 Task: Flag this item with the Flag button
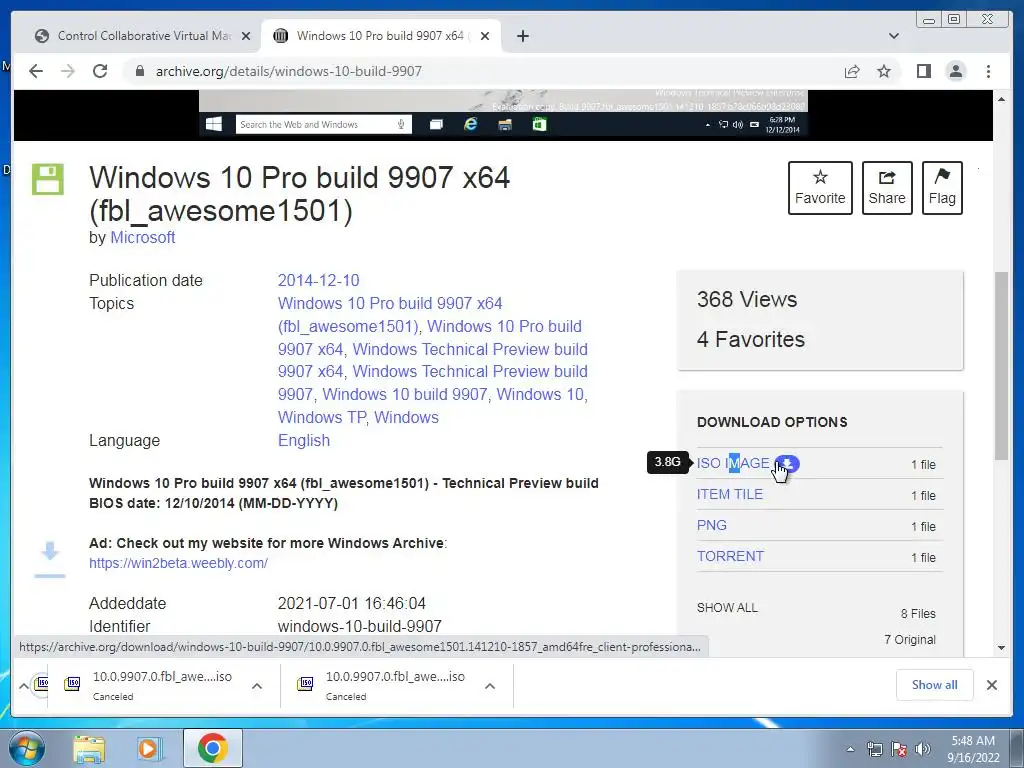[942, 188]
